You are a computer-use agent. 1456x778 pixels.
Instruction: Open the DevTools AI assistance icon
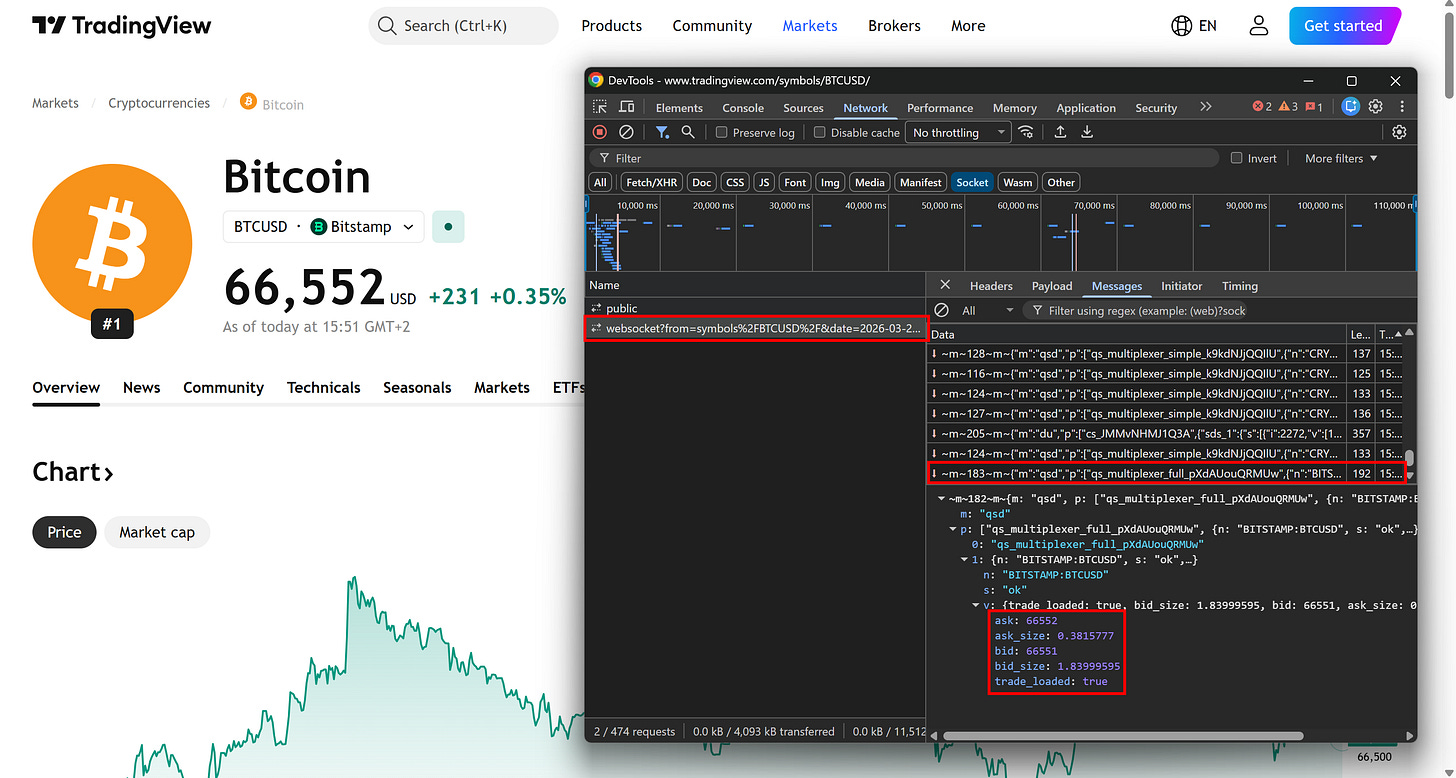[1351, 106]
